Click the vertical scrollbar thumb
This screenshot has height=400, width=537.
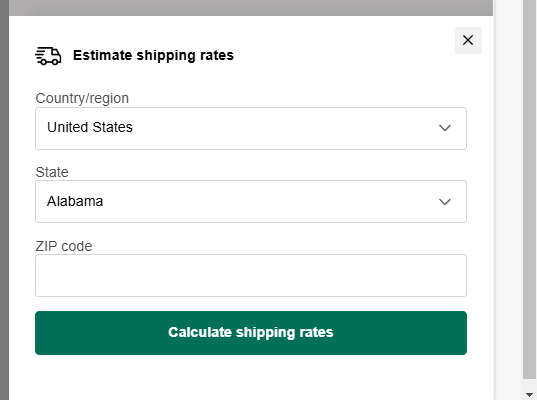point(529,188)
